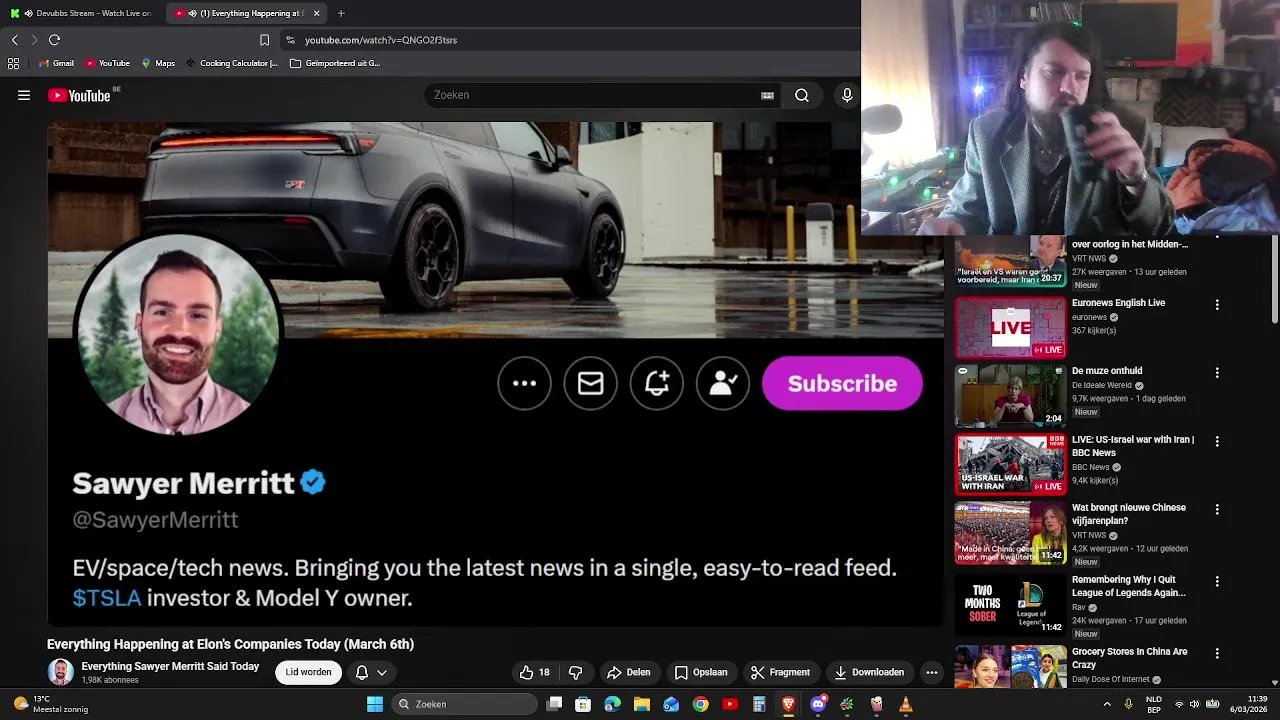Open the channel avatar beside video title

tap(60, 672)
